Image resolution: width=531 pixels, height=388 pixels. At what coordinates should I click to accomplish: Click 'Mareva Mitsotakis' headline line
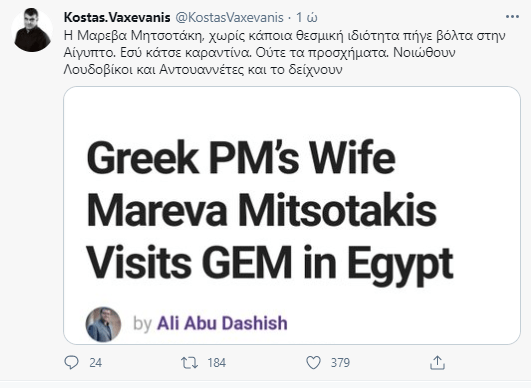(x=261, y=210)
